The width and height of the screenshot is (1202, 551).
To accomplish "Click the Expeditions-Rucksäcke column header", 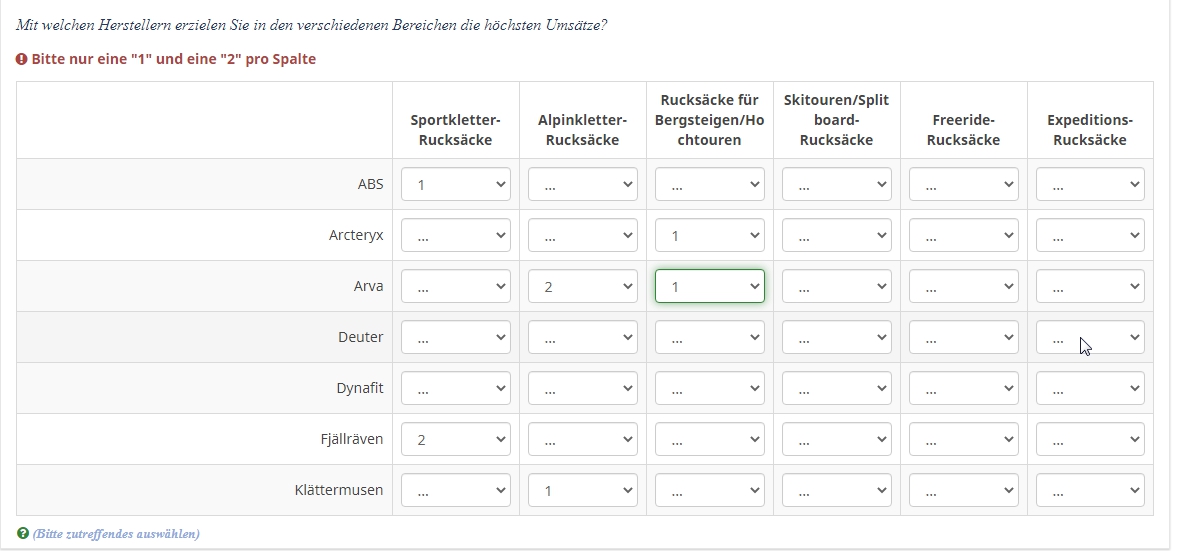I will tap(1090, 130).
